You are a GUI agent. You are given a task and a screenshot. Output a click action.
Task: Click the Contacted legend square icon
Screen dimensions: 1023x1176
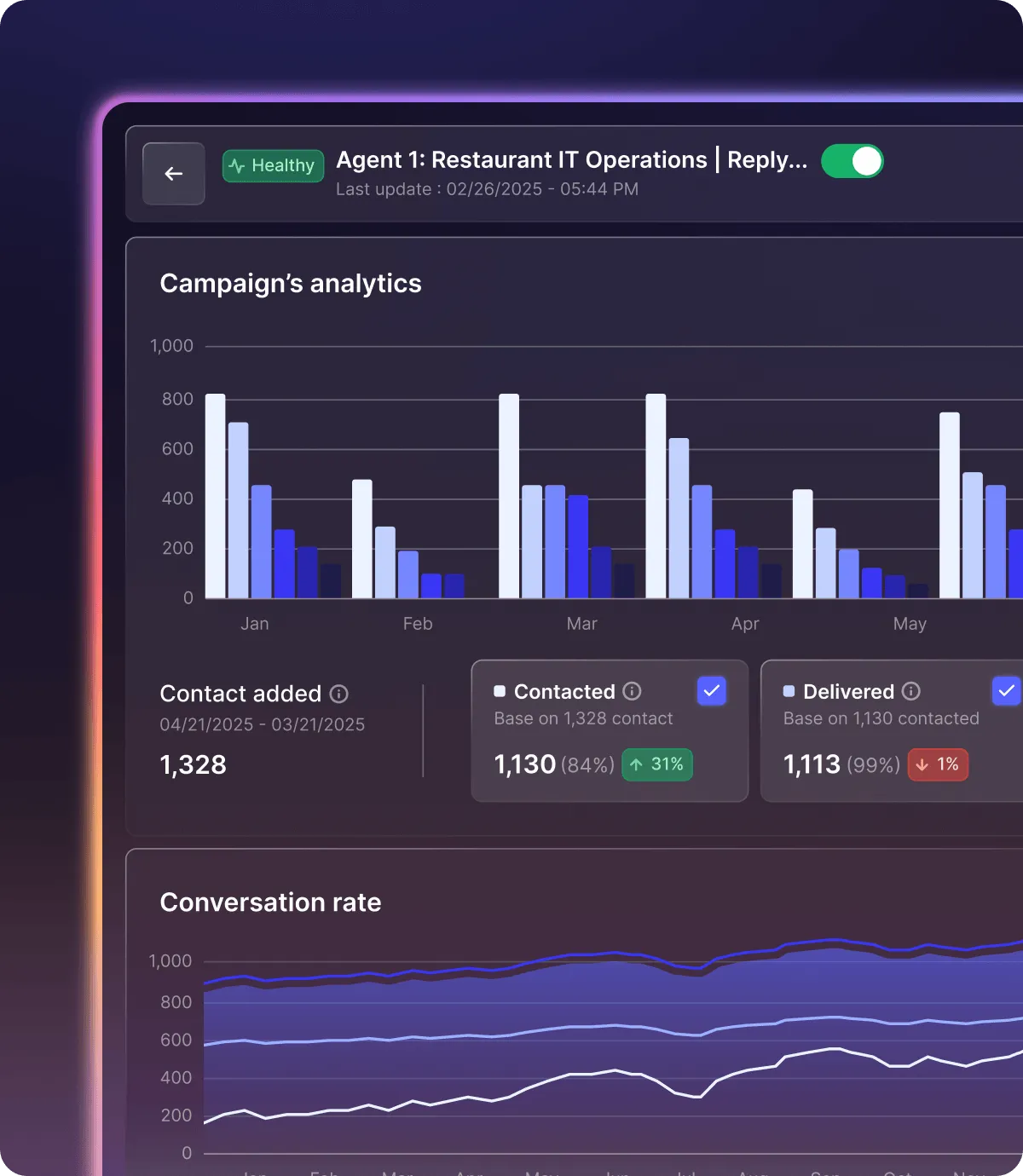click(500, 691)
